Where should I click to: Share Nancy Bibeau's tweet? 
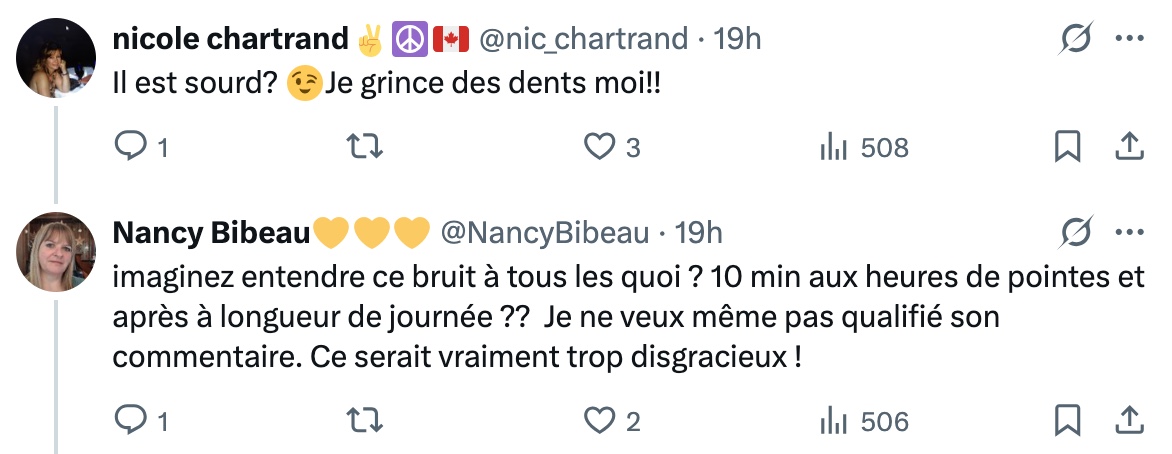click(x=1129, y=421)
